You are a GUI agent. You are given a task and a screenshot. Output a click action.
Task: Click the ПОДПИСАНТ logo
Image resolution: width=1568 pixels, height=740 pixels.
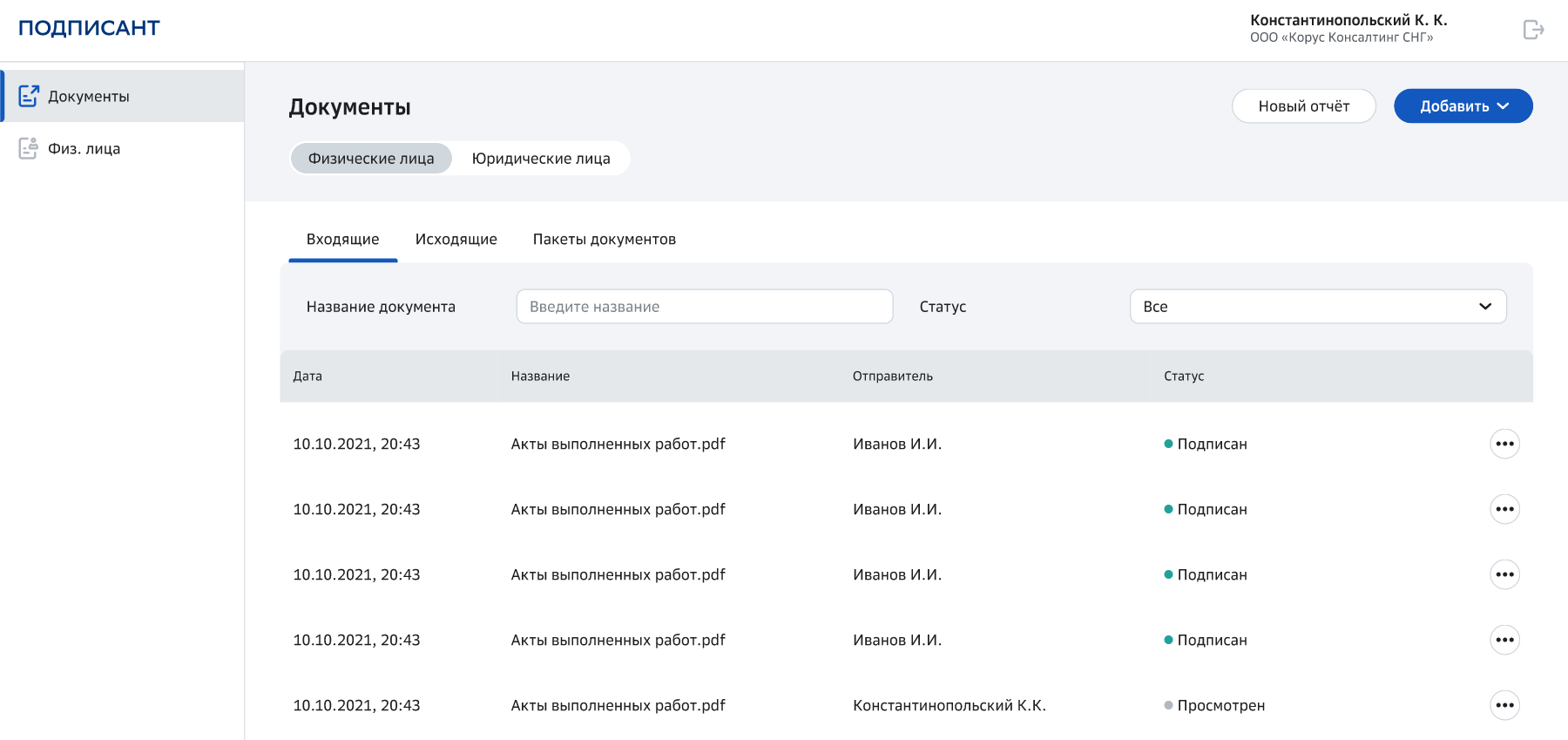[89, 28]
